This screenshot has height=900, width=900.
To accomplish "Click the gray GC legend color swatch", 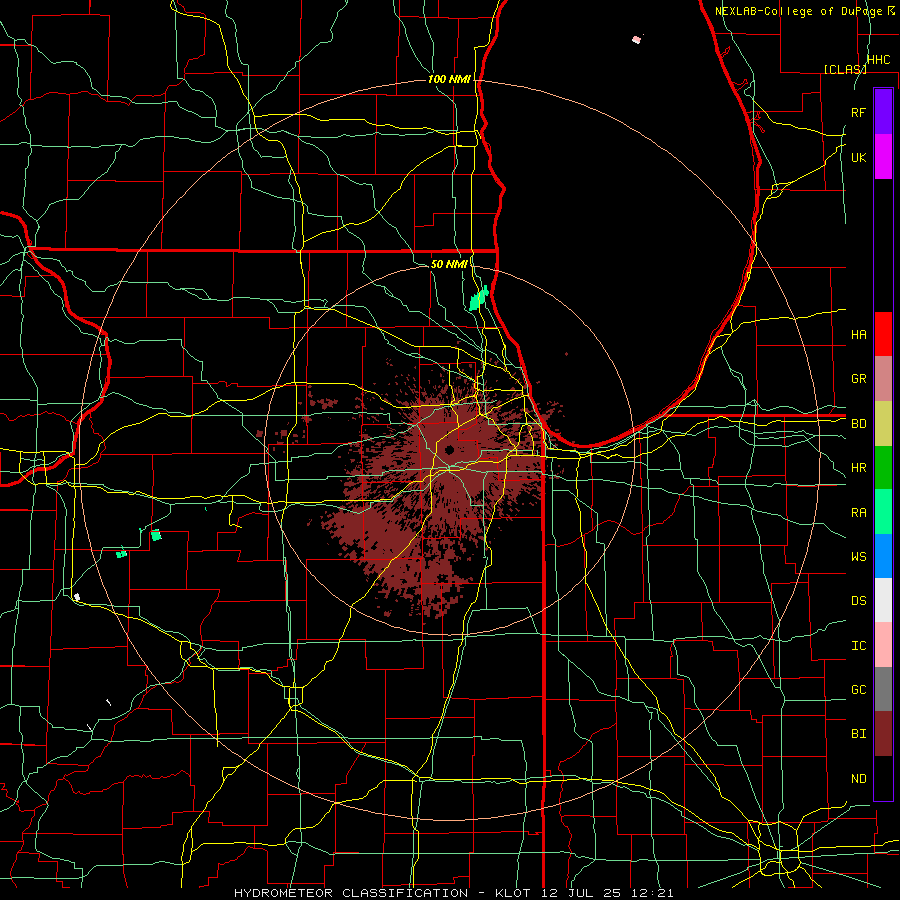I will 883,689.
